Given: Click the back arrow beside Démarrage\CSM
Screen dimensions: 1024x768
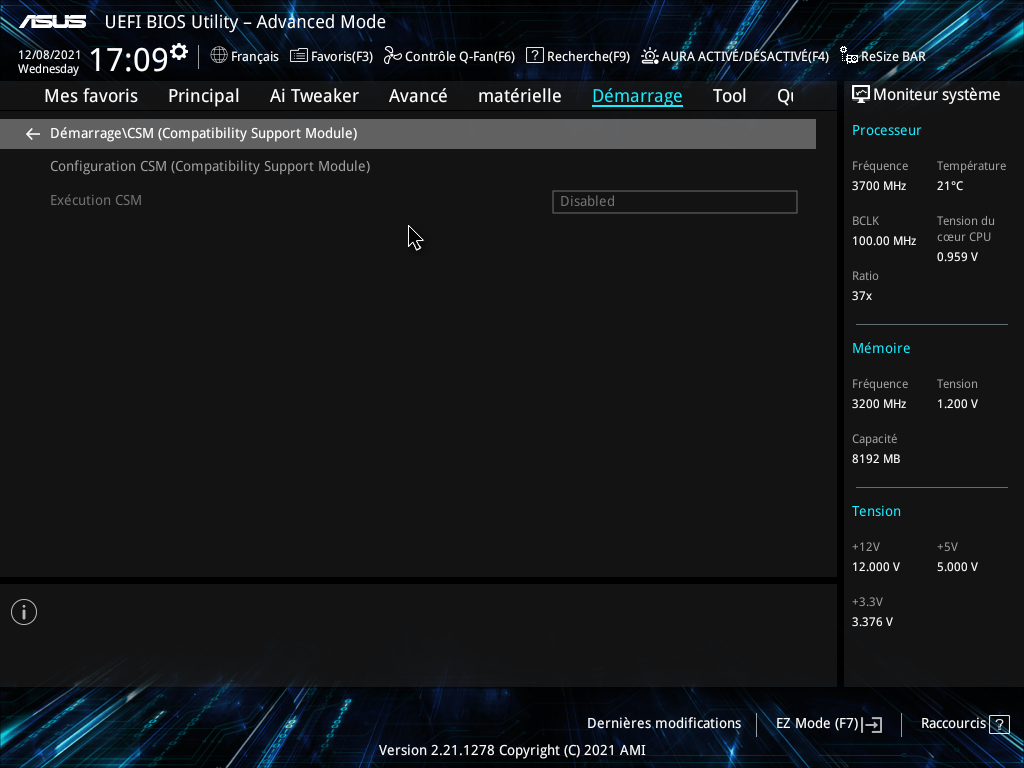Looking at the screenshot, I should (33, 134).
